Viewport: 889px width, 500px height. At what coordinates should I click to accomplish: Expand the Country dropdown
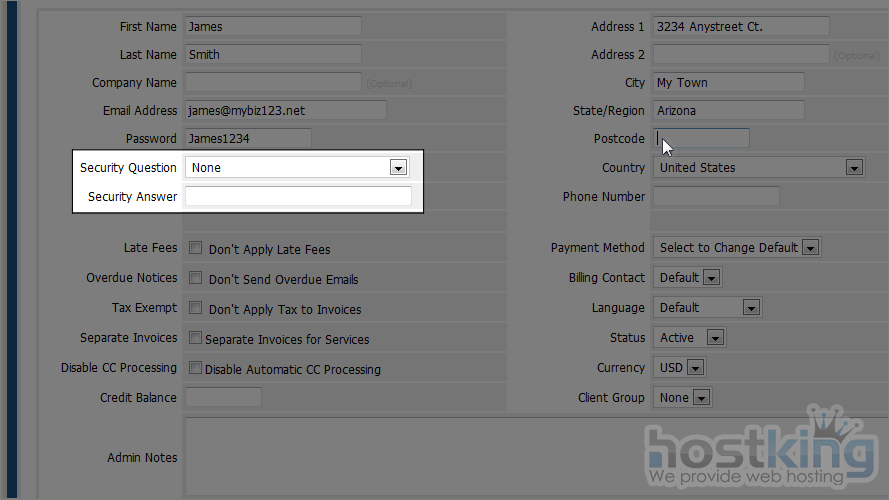point(758,168)
